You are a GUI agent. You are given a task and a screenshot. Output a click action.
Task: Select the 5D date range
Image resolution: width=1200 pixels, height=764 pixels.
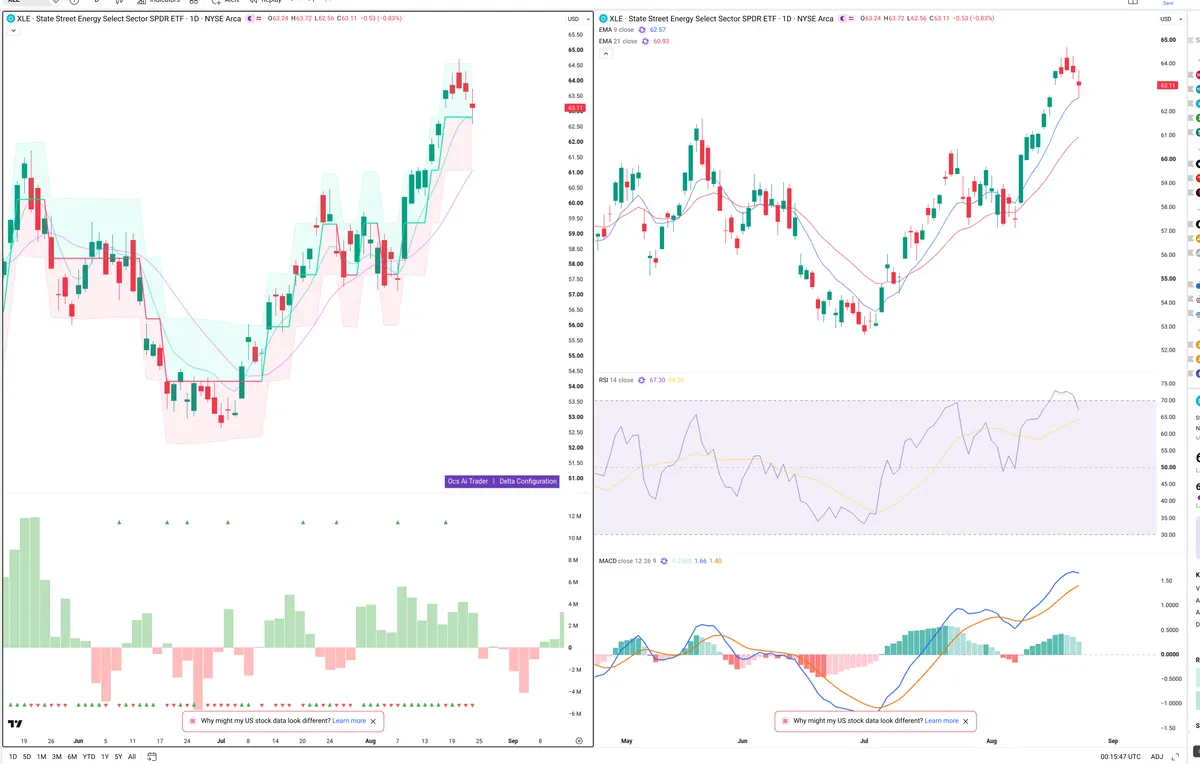coord(27,757)
